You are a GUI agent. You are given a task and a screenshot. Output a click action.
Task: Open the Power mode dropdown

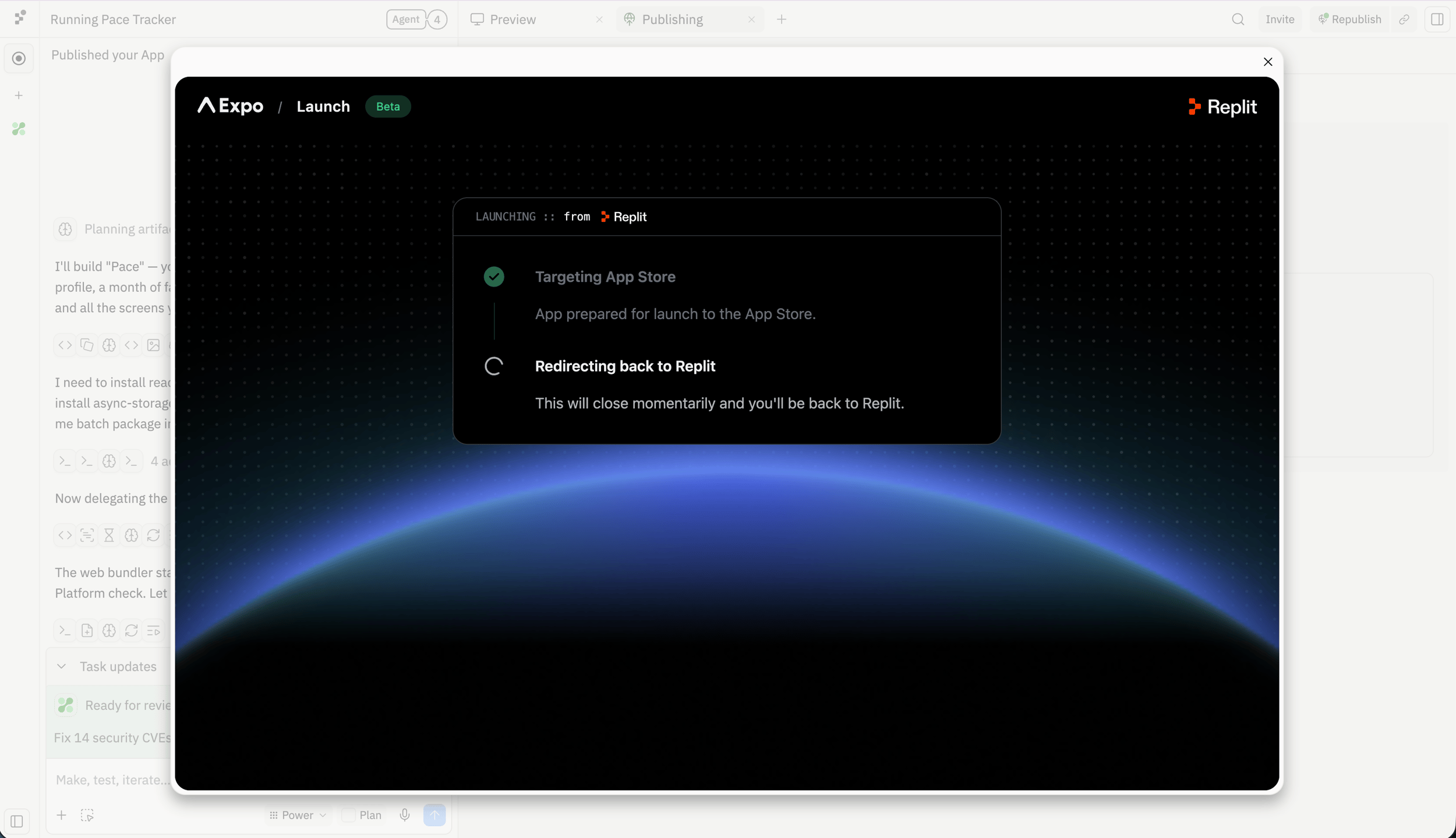point(298,815)
